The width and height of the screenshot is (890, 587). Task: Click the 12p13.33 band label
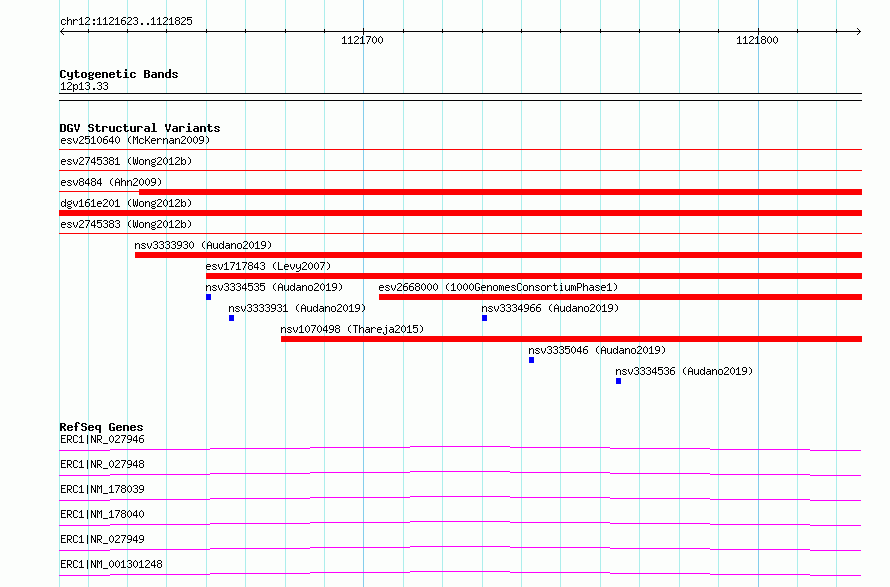tap(84, 87)
